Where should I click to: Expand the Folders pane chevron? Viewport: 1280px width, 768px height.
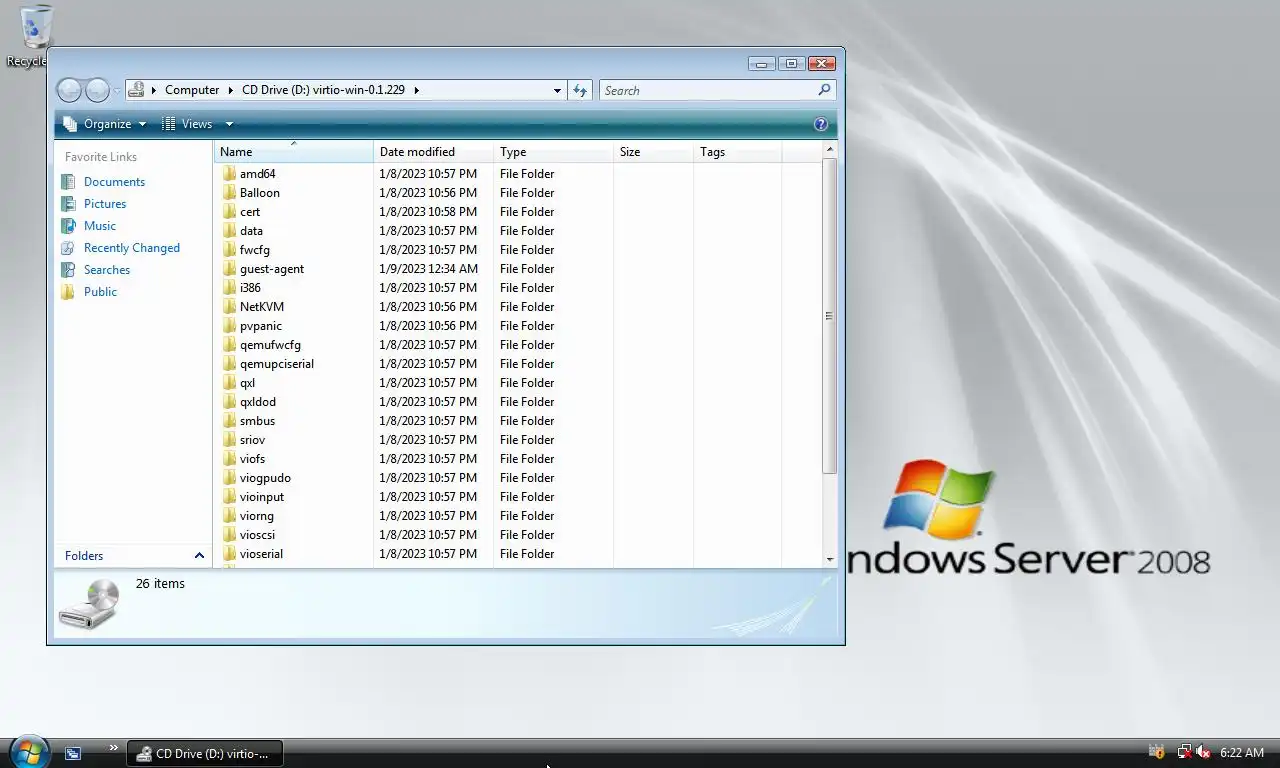[x=199, y=556]
